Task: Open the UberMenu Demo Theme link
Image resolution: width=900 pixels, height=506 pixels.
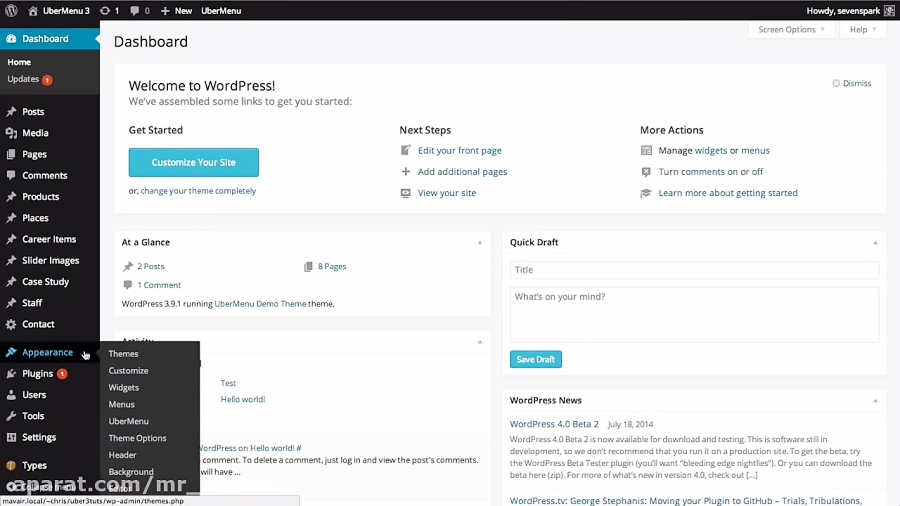Action: point(260,303)
